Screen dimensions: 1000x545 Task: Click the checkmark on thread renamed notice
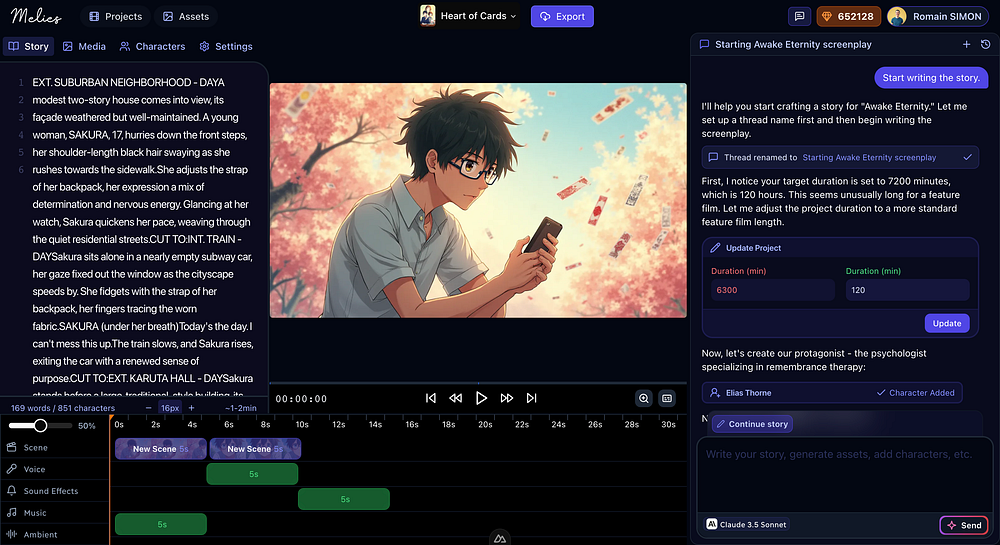click(967, 157)
